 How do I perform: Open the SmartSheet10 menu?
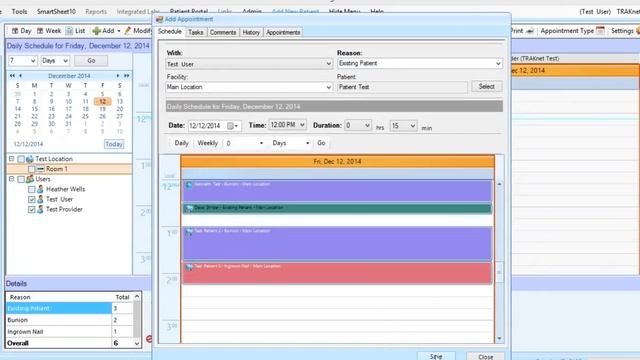(56, 11)
